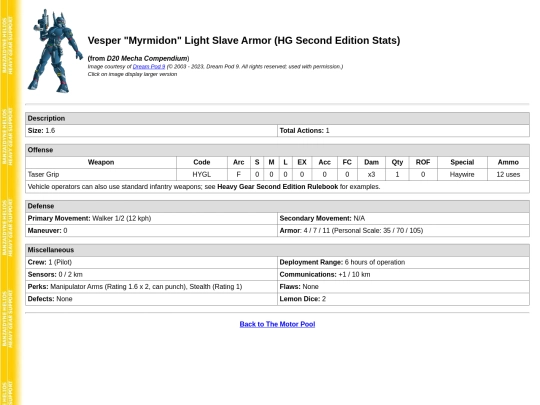Click the 'Click on image display larger version' note
The image size is (540, 405).
pyautogui.click(x=132, y=74)
